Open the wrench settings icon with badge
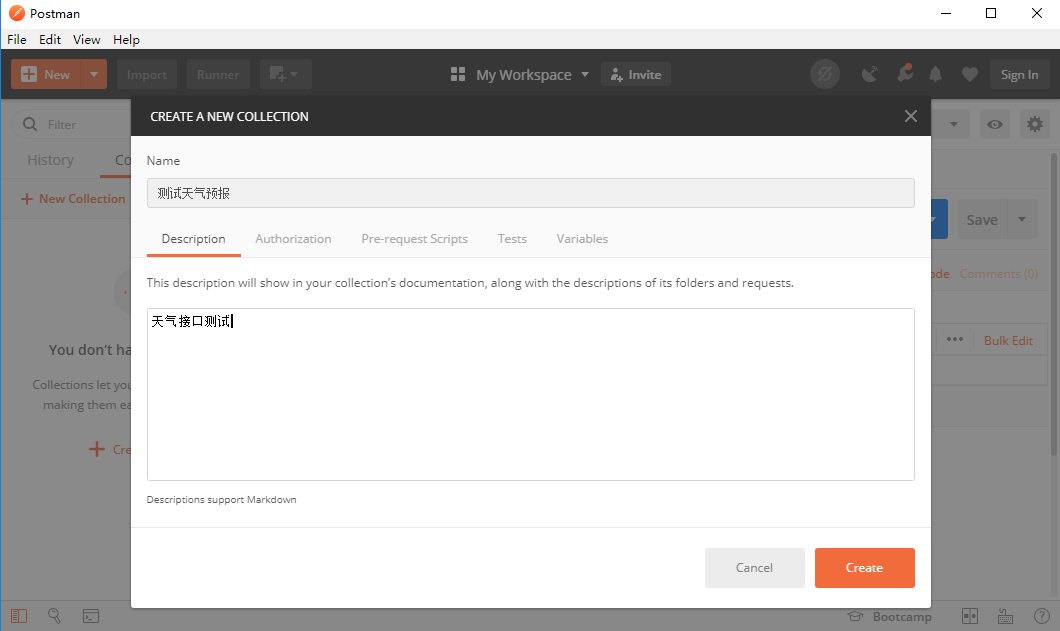Viewport: 1060px width, 631px height. point(905,73)
